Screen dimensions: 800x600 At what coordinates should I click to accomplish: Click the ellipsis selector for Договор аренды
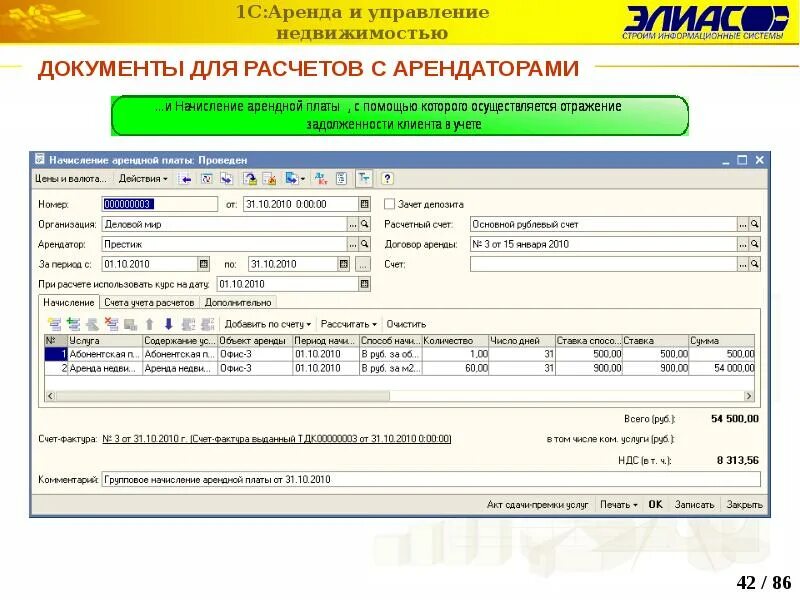click(x=743, y=244)
